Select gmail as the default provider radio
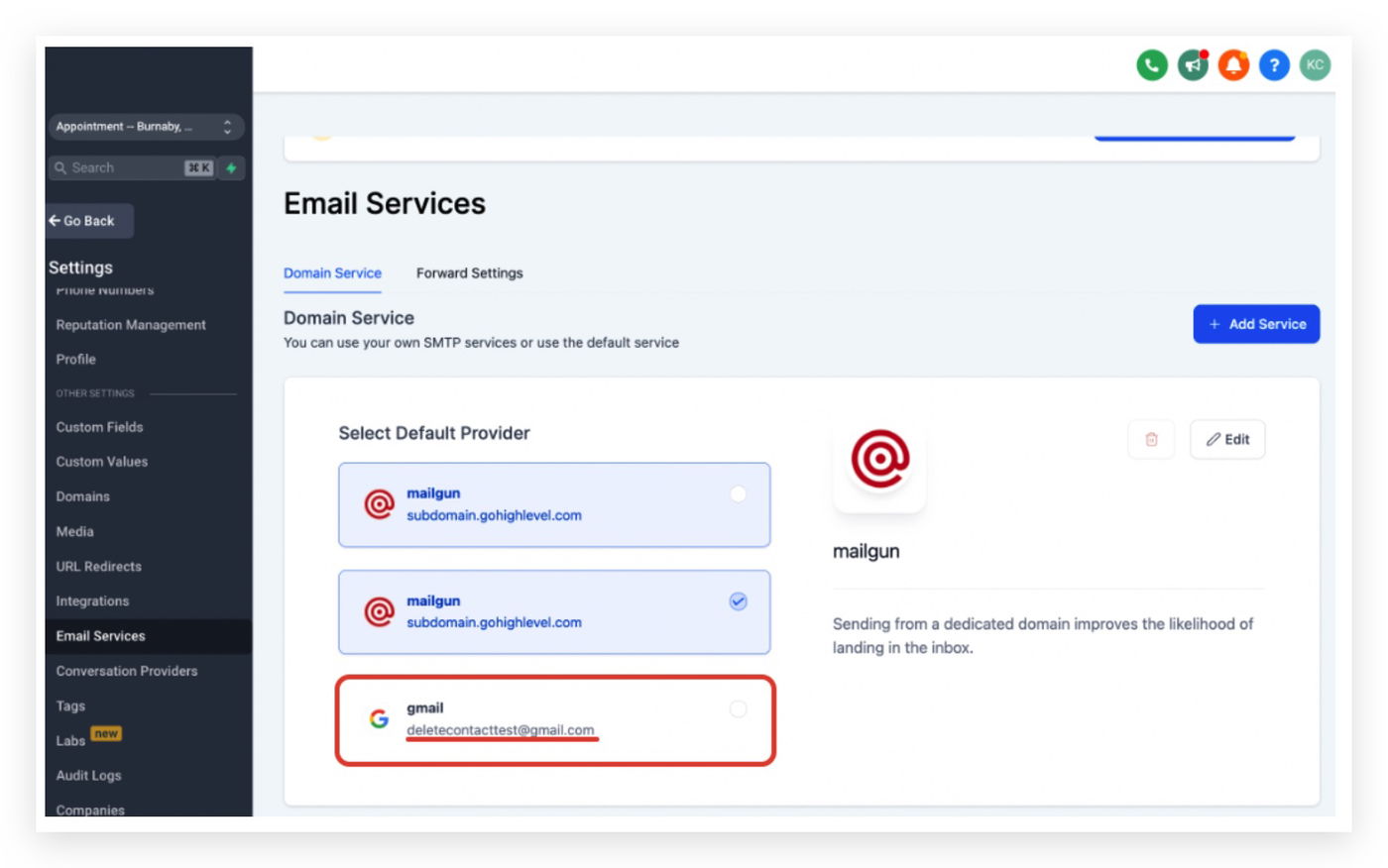 tap(738, 708)
